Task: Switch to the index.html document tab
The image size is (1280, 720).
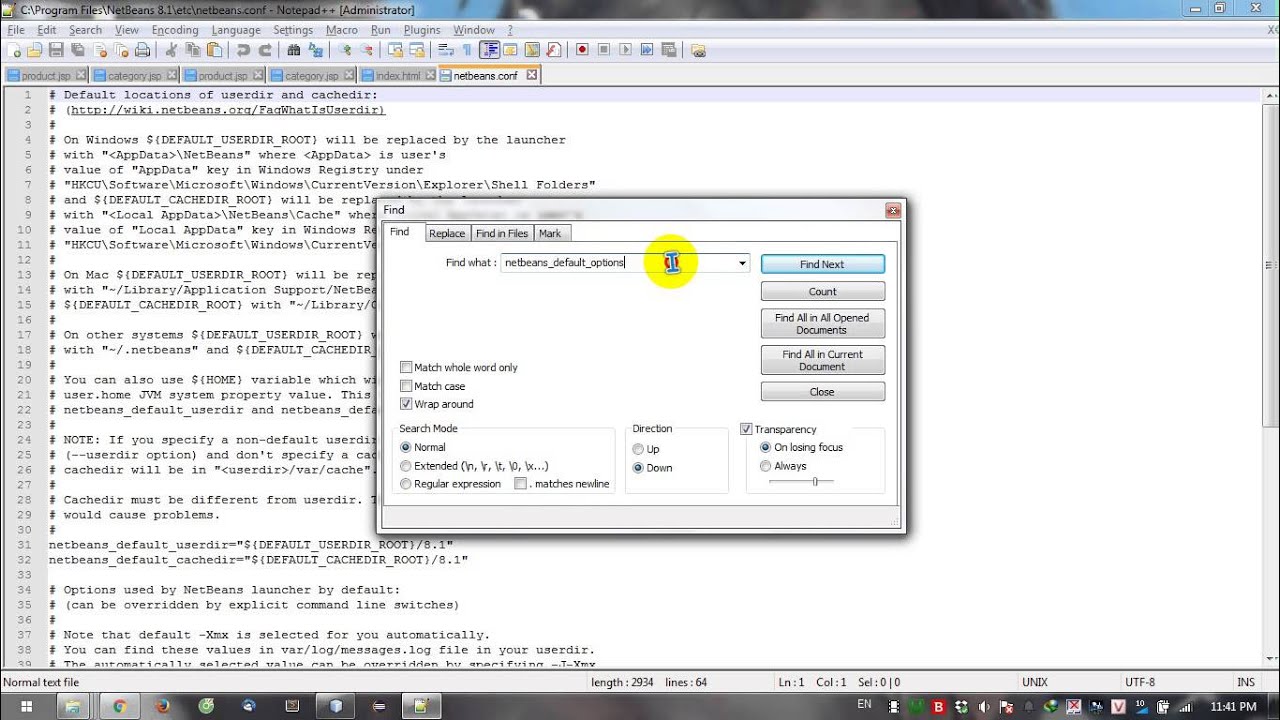Action: (398, 76)
